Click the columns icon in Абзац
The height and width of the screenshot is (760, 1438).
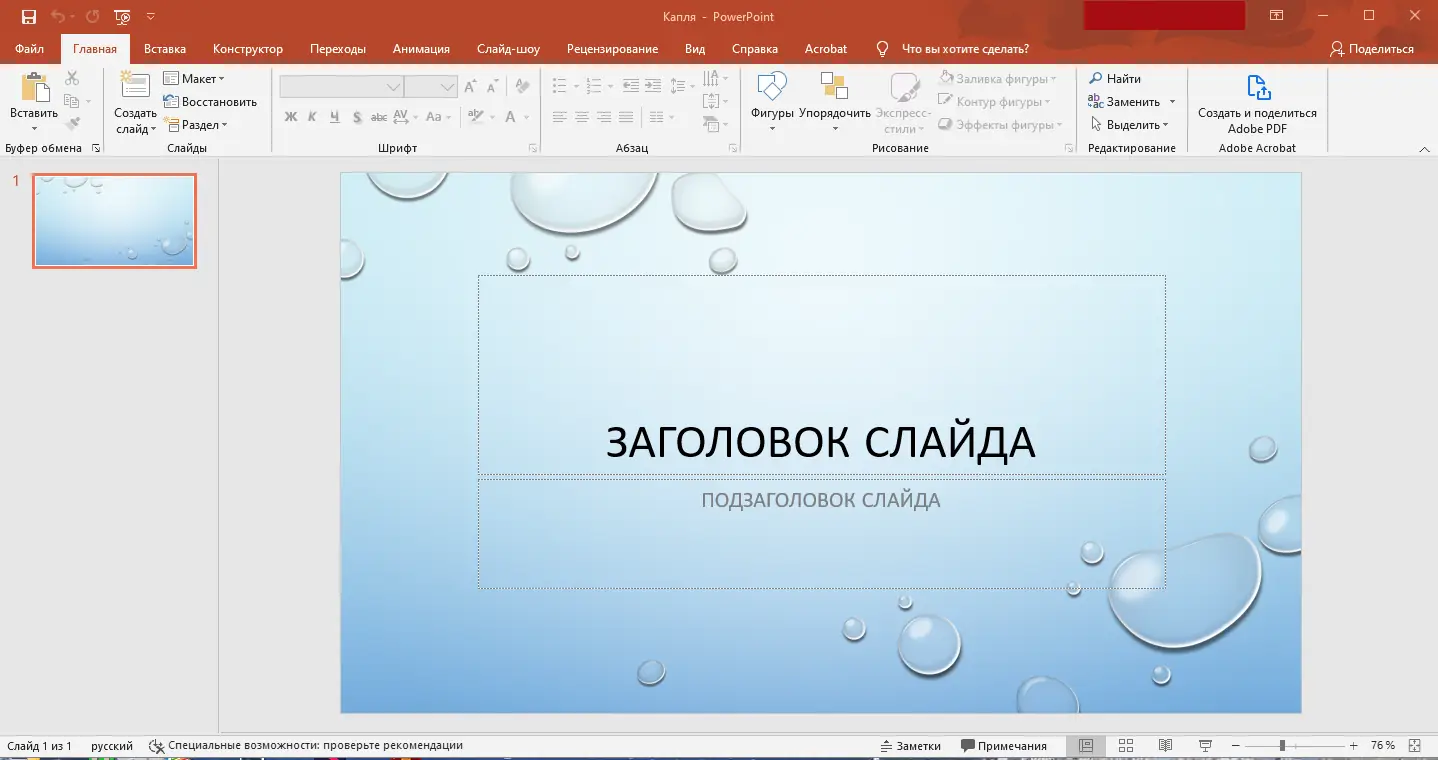(x=654, y=117)
